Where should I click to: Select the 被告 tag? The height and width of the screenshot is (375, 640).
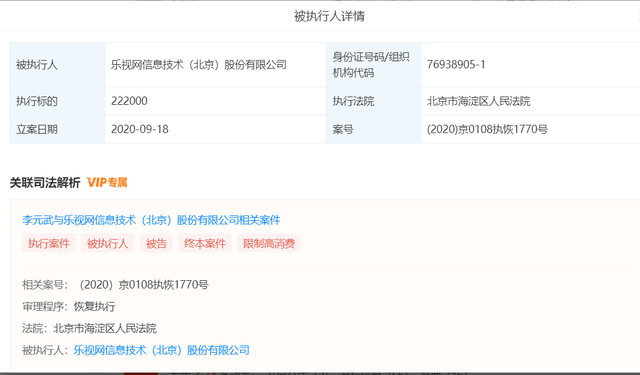156,244
